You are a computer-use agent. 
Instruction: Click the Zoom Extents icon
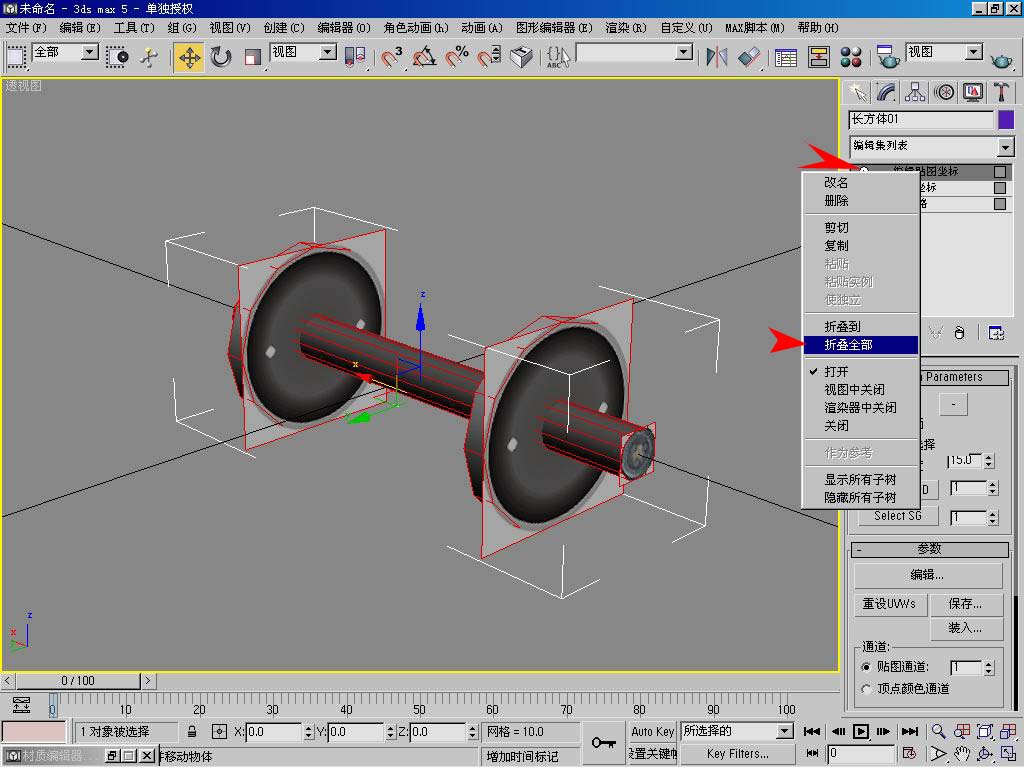point(985,731)
